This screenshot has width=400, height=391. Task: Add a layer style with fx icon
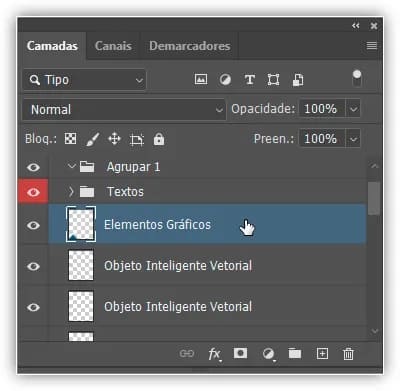pos(214,354)
